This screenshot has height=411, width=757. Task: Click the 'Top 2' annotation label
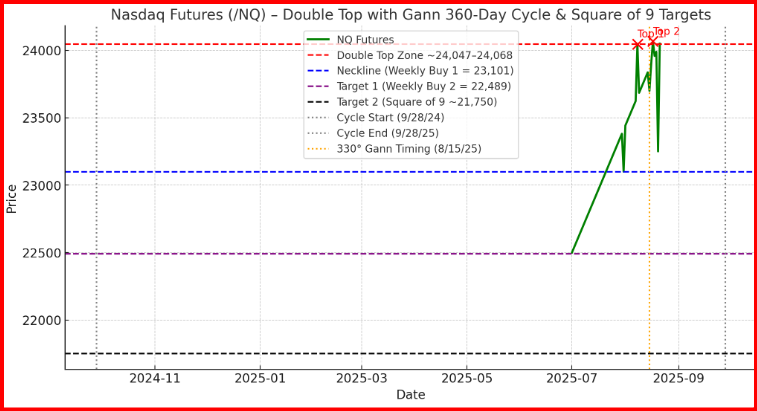coord(666,31)
